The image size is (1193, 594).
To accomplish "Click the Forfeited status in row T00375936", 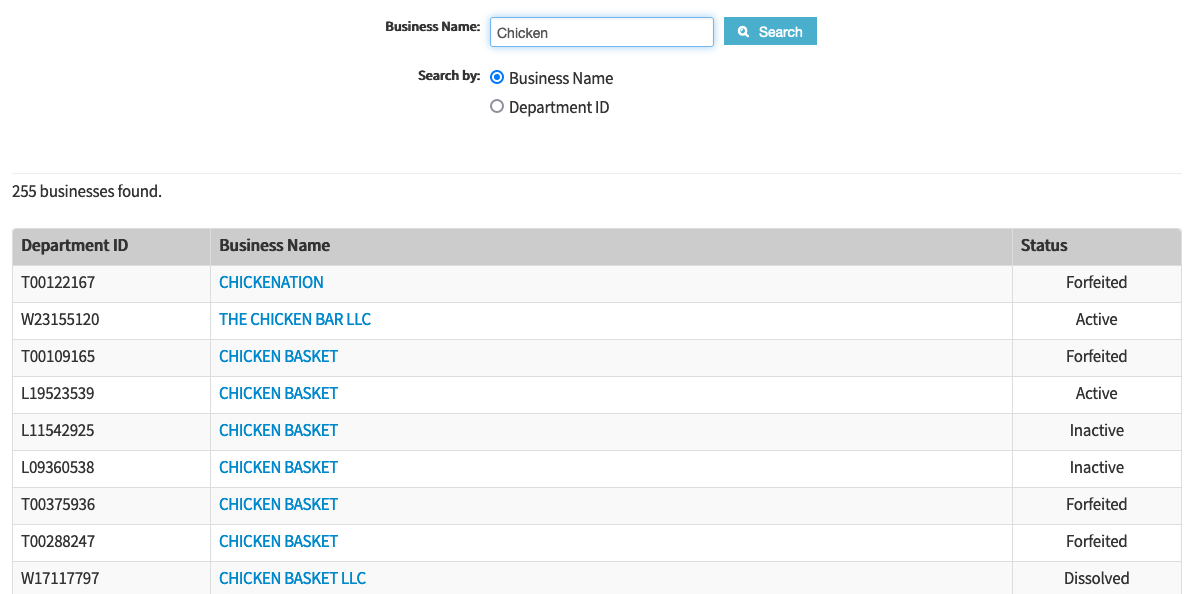I will 1096,504.
